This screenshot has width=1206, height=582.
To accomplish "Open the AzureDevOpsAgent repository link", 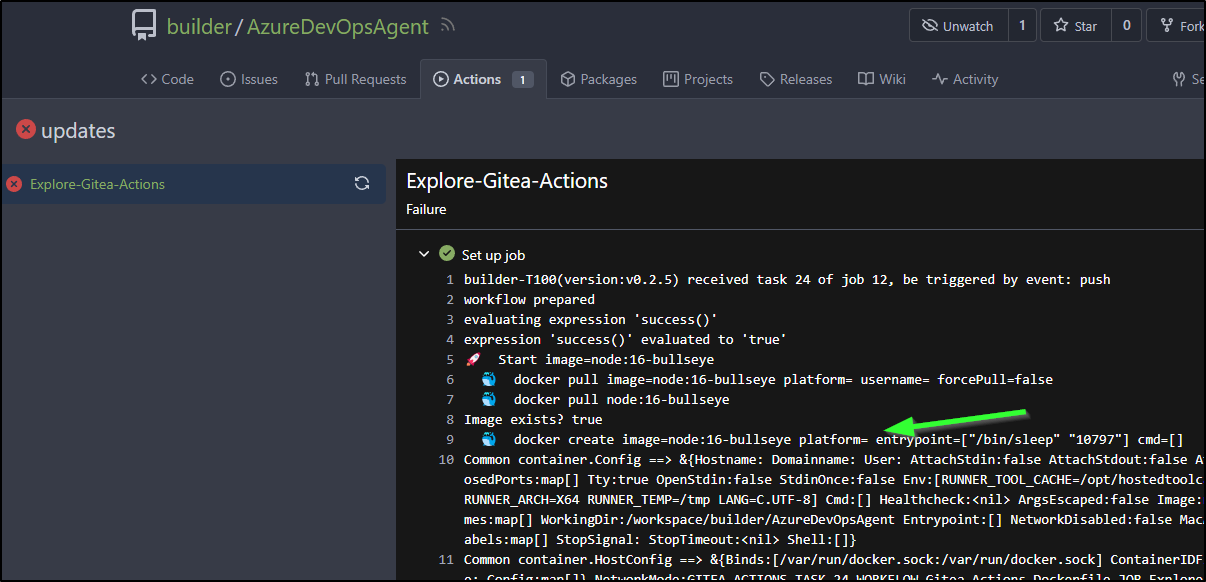I will pos(336,27).
